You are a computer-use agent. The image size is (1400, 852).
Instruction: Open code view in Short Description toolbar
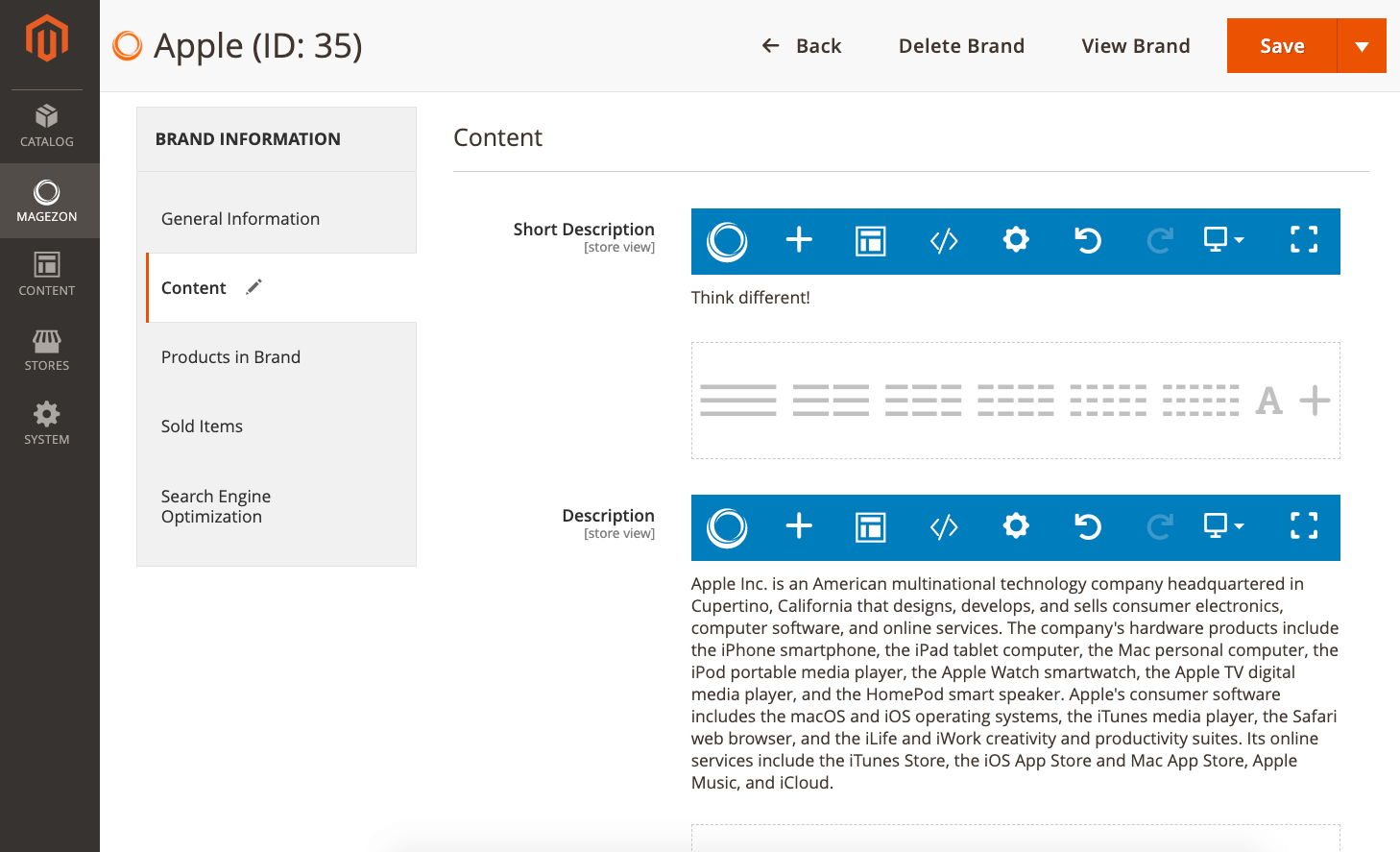(x=944, y=241)
